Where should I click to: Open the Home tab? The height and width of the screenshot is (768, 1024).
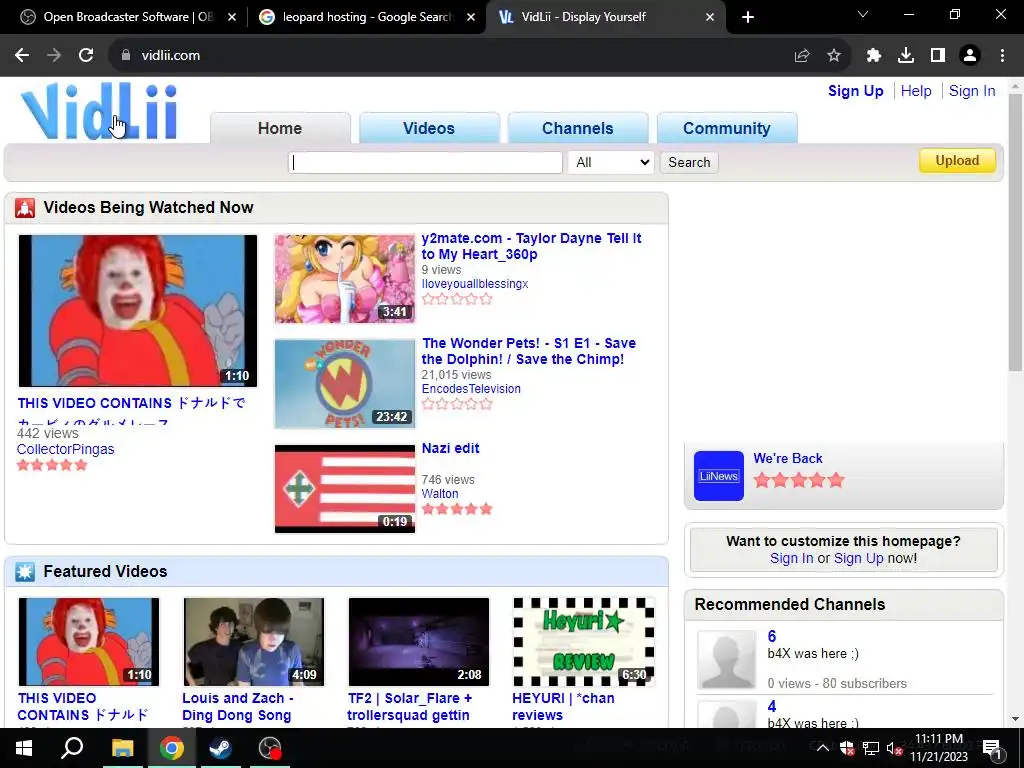280,128
